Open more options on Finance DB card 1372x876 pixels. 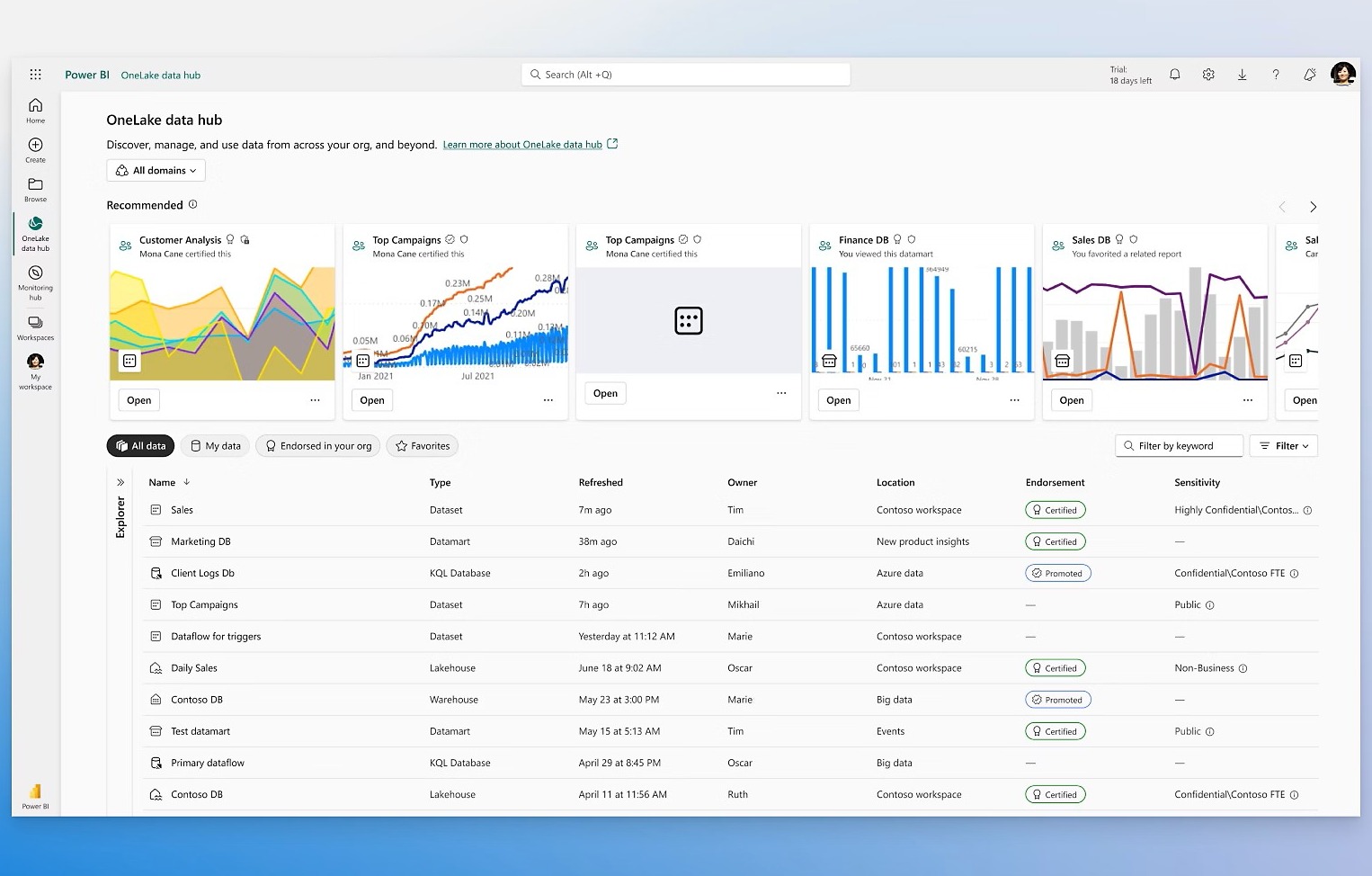(1014, 400)
